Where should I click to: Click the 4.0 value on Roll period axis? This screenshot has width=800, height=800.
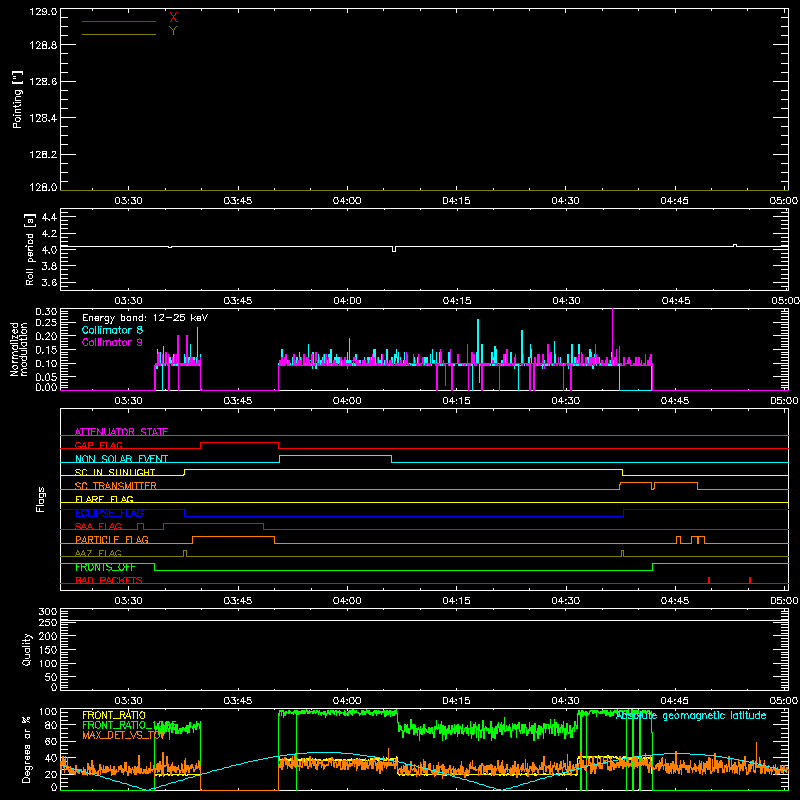point(49,250)
